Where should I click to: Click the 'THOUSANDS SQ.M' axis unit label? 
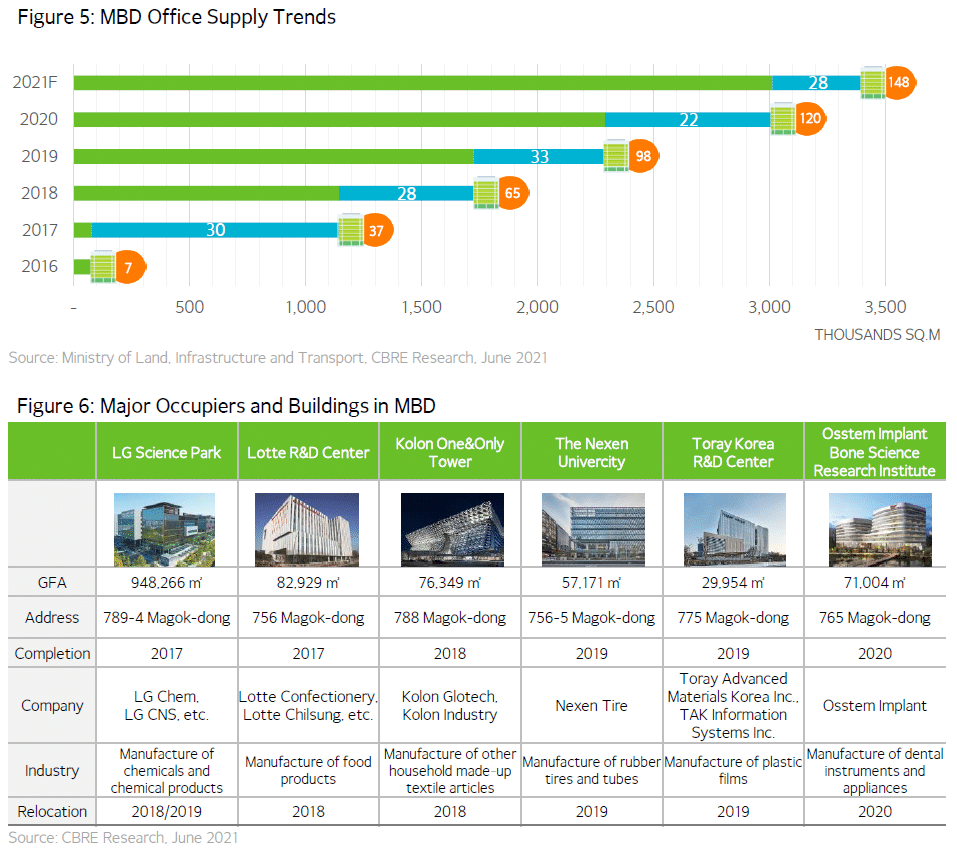coord(877,334)
